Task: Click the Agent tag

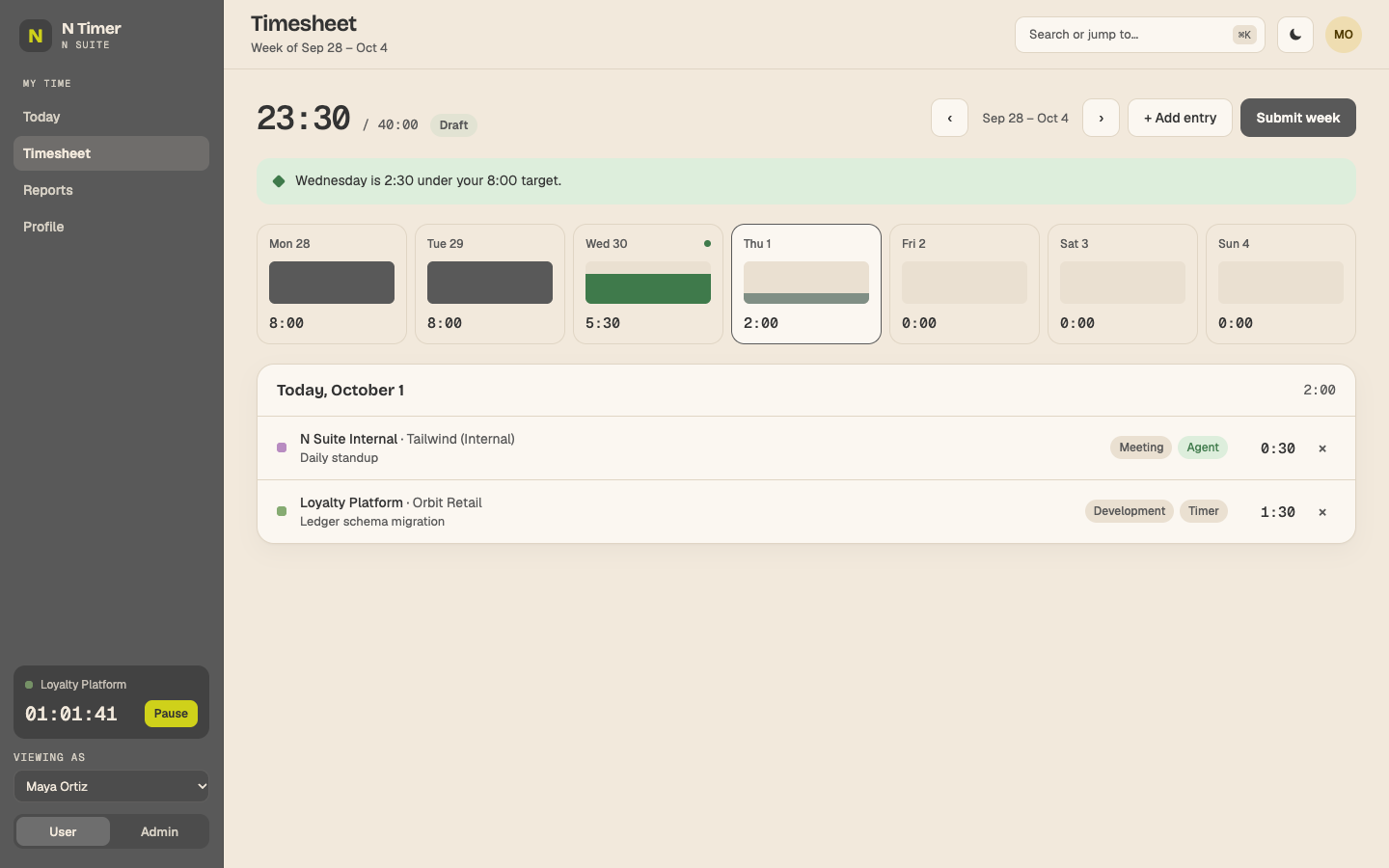Action: pos(1203,448)
